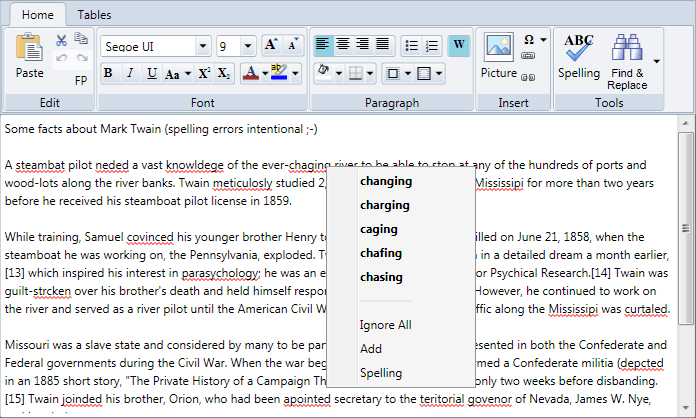Expand the font color dropdown arrow
This screenshot has width=696, height=418.
point(265,74)
